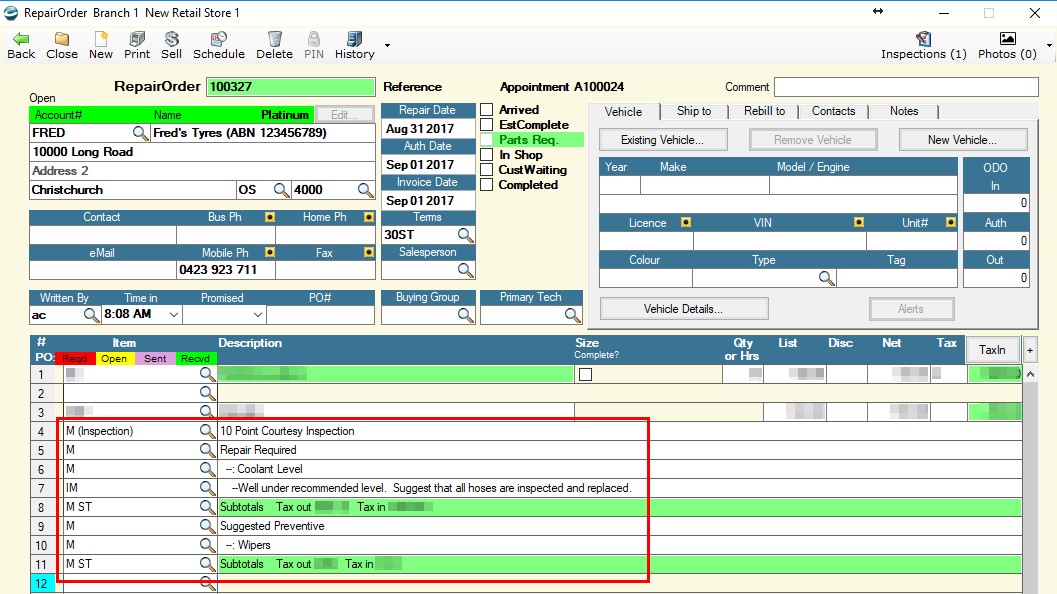Viewport: 1057px width, 594px height.
Task: Look up item on row 4 M (Inspection)
Action: click(207, 430)
